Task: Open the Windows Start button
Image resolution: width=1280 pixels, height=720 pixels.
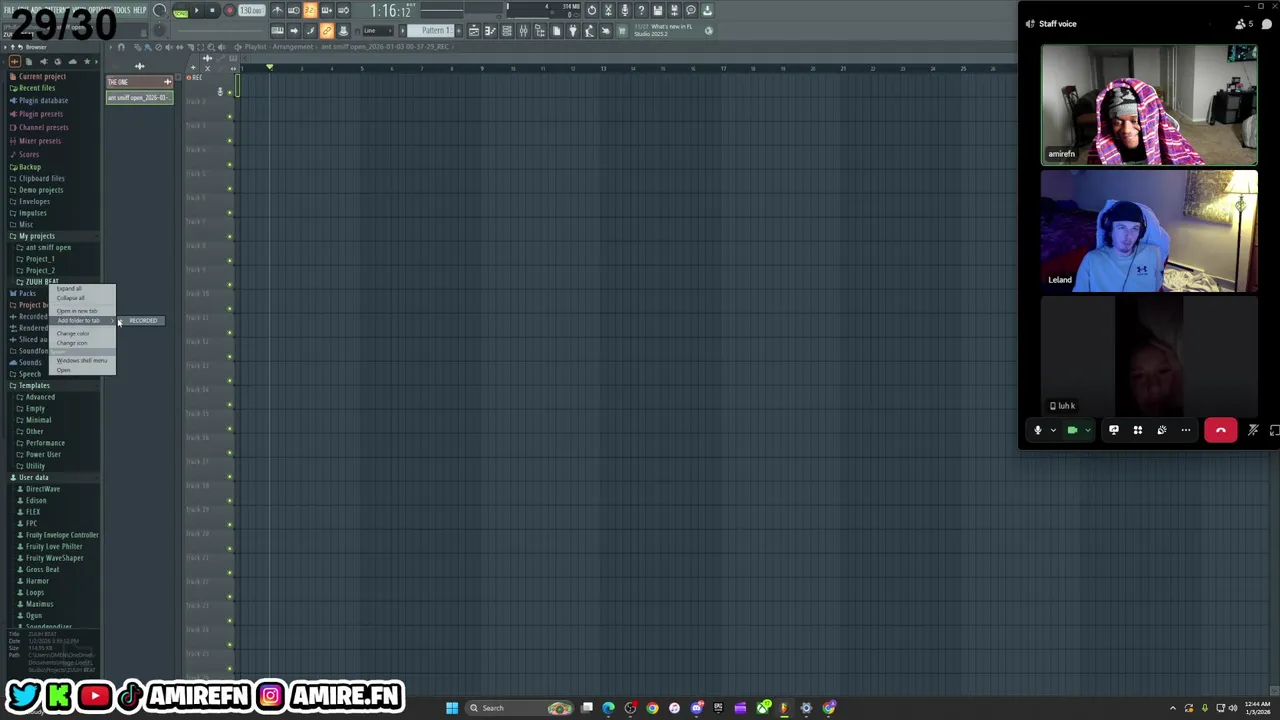Action: click(452, 708)
